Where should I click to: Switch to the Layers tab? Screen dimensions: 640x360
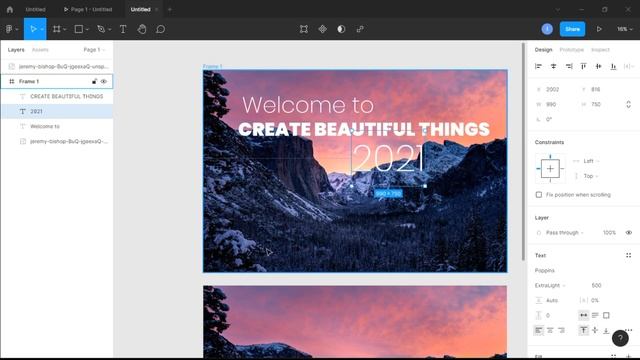[16, 50]
